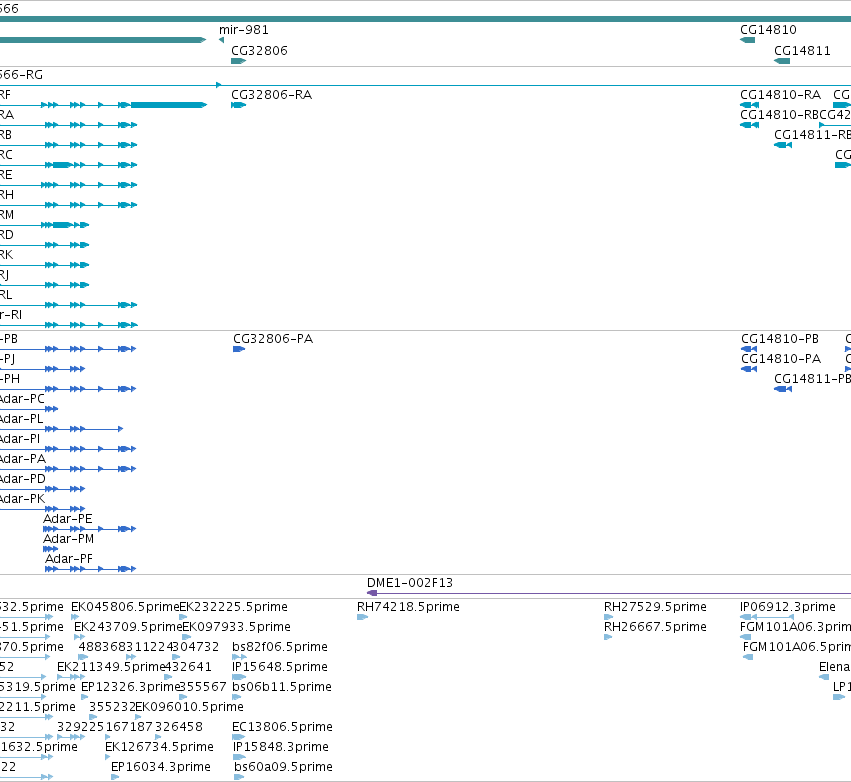Screen dimensions: 851x782
Task: Select the Adar-PA protein label
Action: coord(22,460)
